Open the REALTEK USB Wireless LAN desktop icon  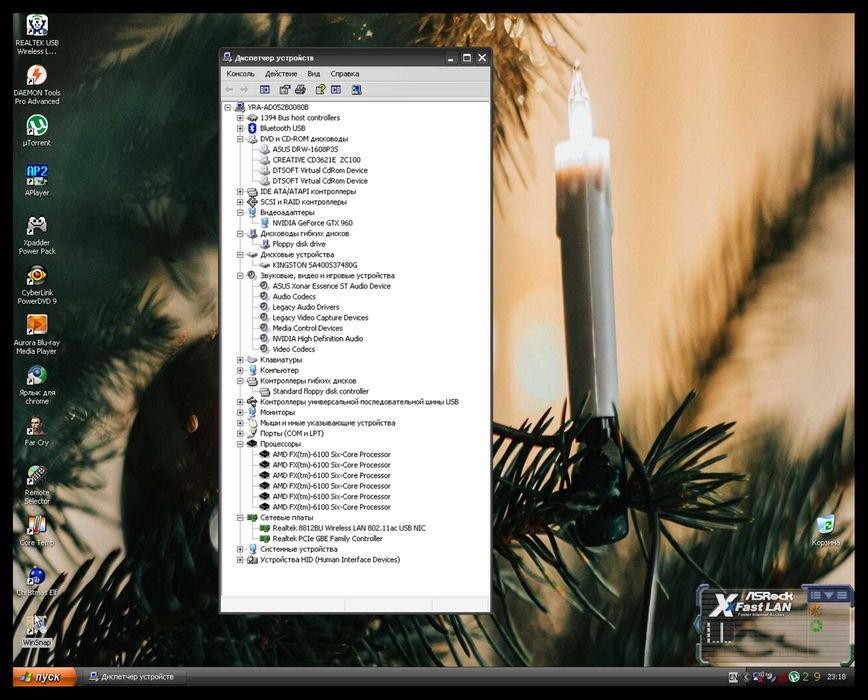pos(37,35)
